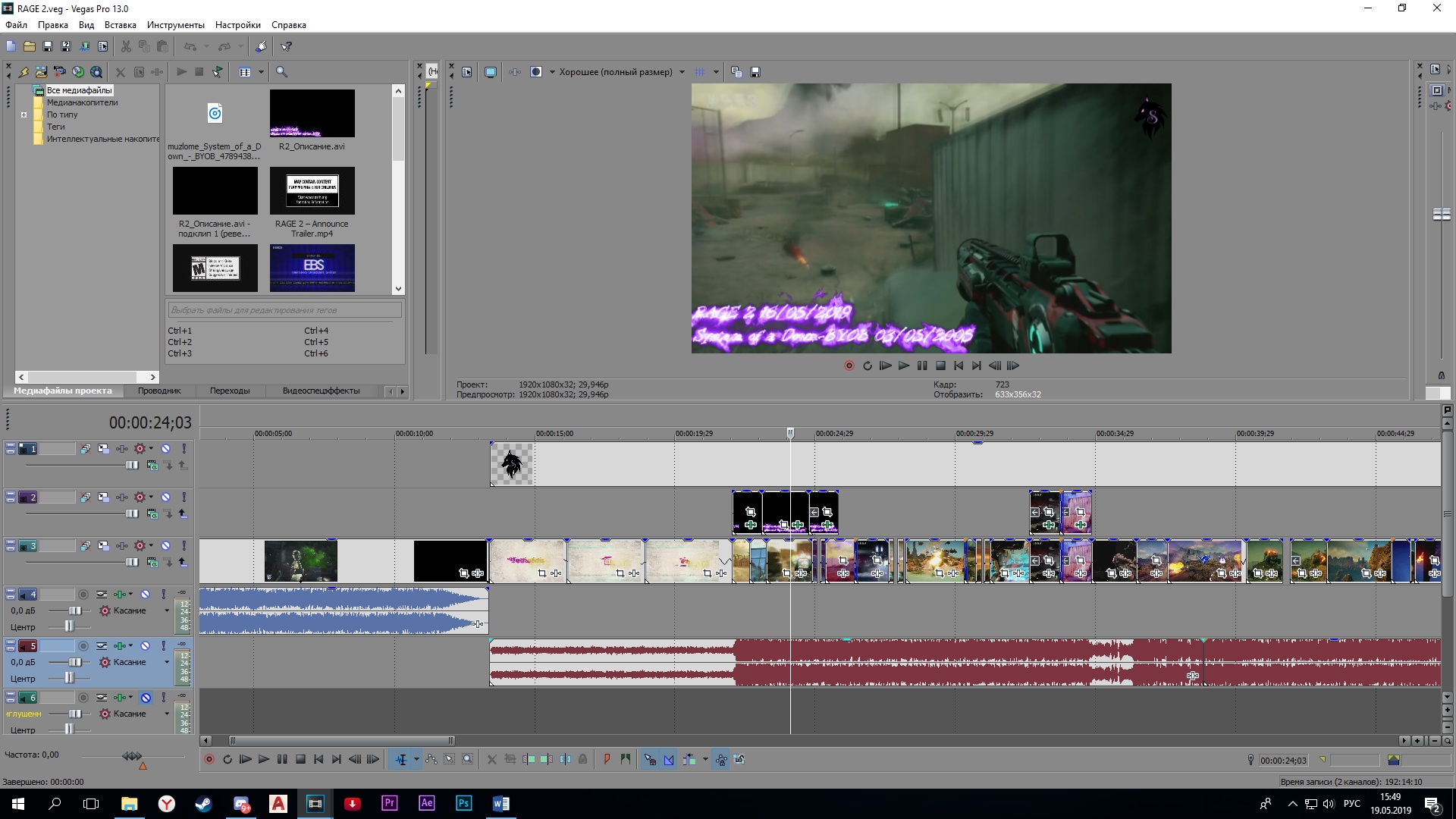Switch to the Проводник tab

(x=159, y=391)
